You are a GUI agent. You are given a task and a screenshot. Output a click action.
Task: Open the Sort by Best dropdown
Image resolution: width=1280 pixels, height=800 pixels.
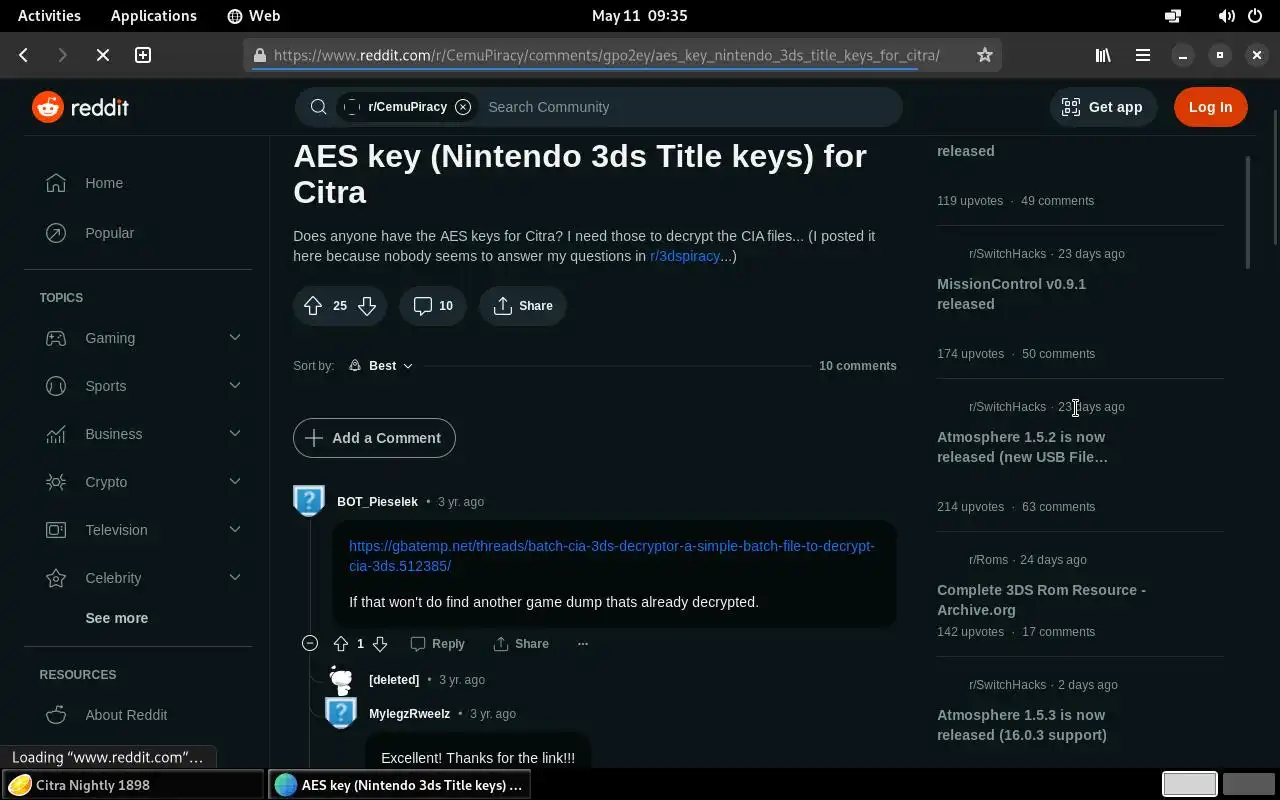tap(381, 366)
